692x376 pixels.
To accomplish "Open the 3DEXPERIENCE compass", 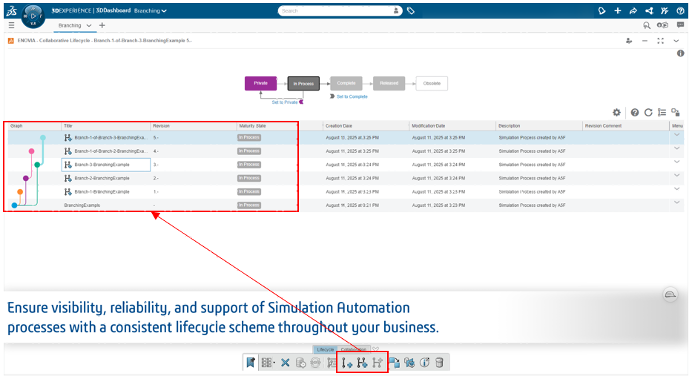I will (33, 16).
